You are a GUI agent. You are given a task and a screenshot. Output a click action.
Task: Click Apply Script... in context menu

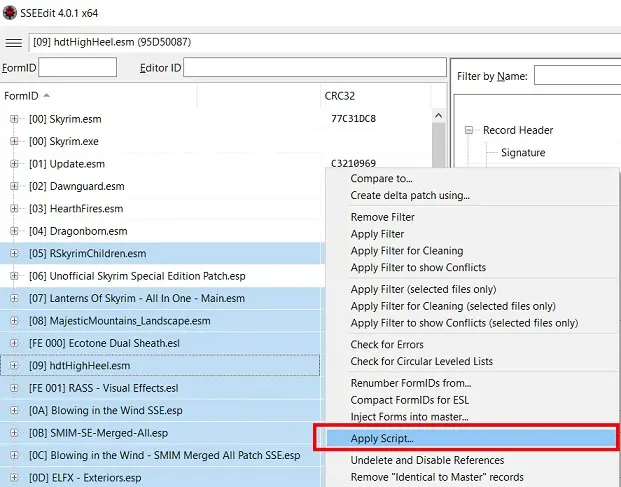tap(472, 438)
